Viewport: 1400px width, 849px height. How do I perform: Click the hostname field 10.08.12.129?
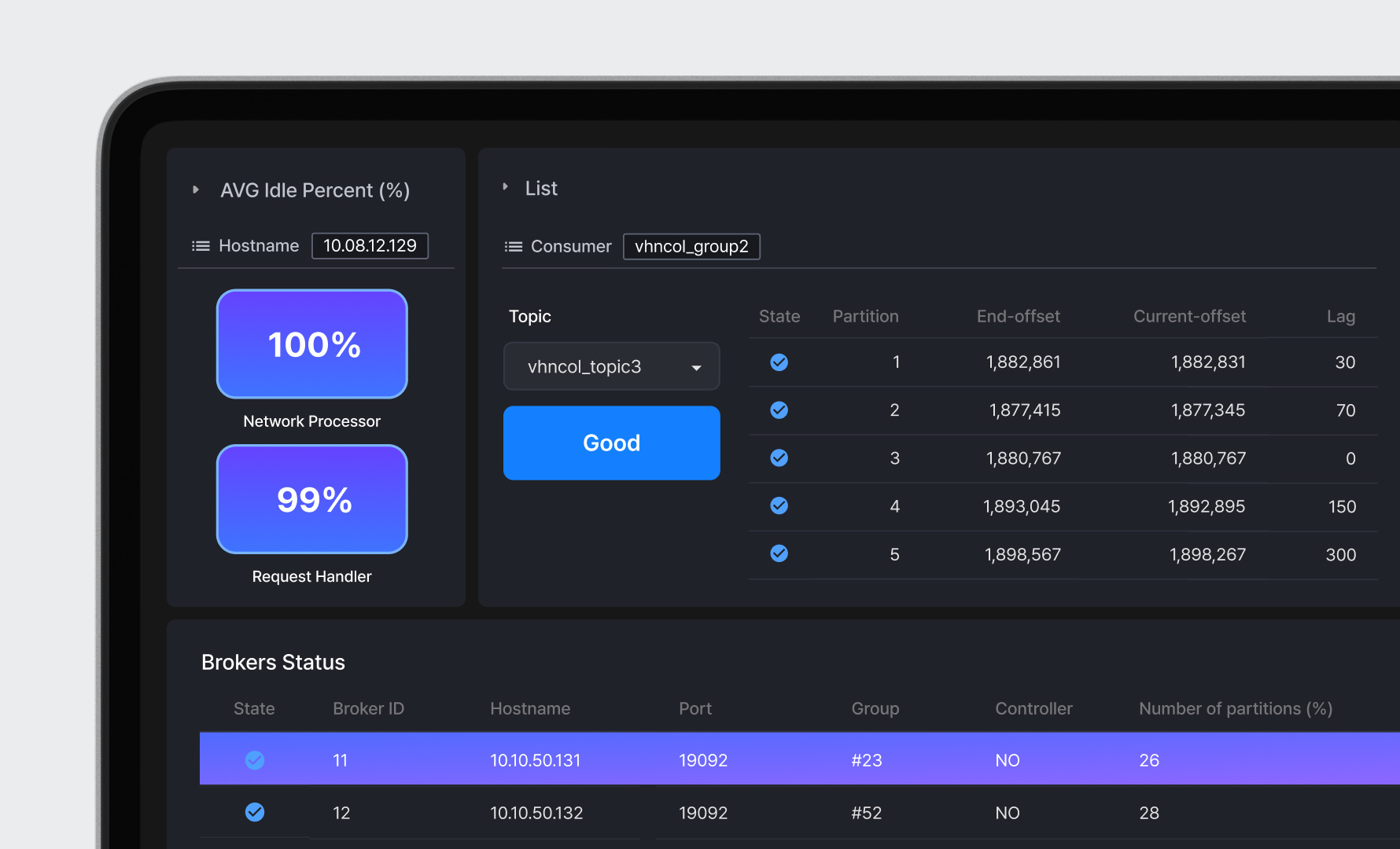pyautogui.click(x=370, y=246)
